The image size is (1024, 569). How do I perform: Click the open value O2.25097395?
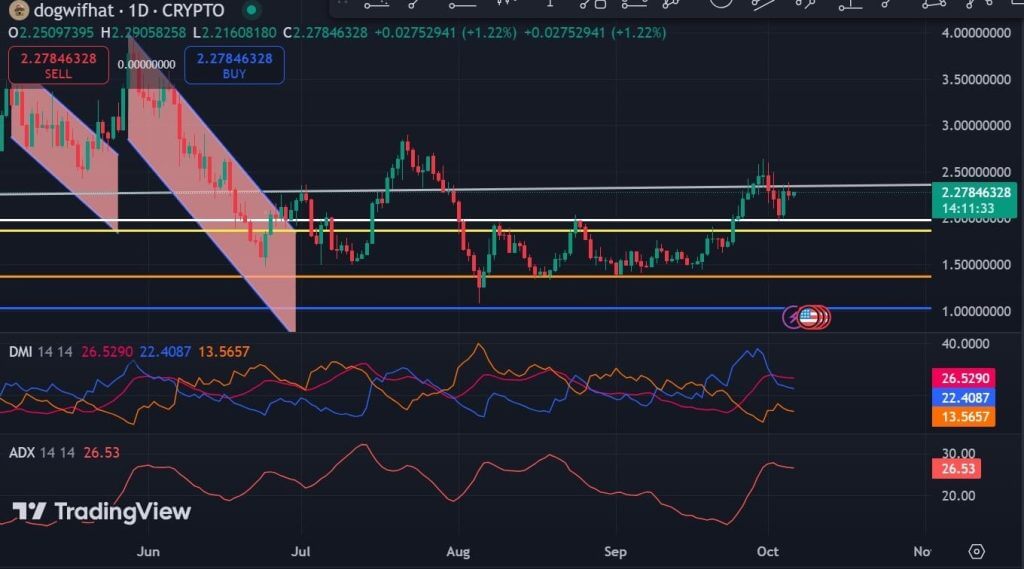(51, 33)
